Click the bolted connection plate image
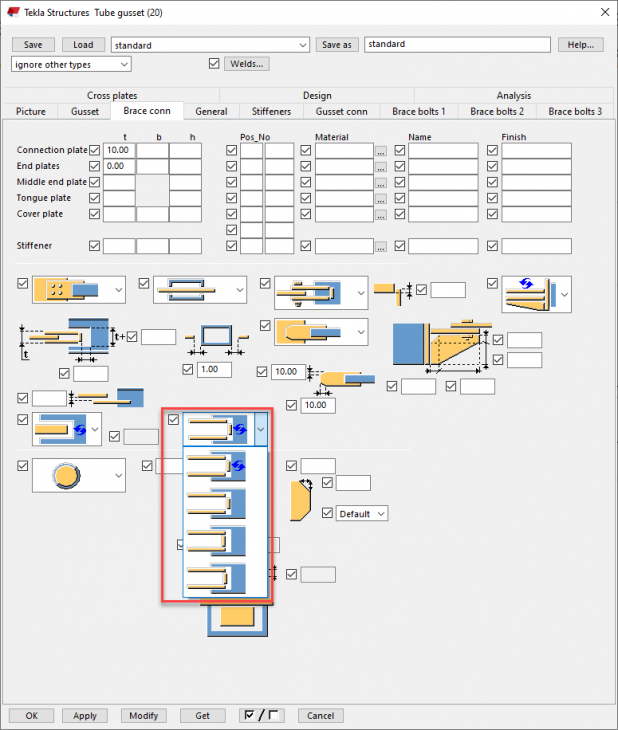The image size is (618, 730). tap(66, 290)
